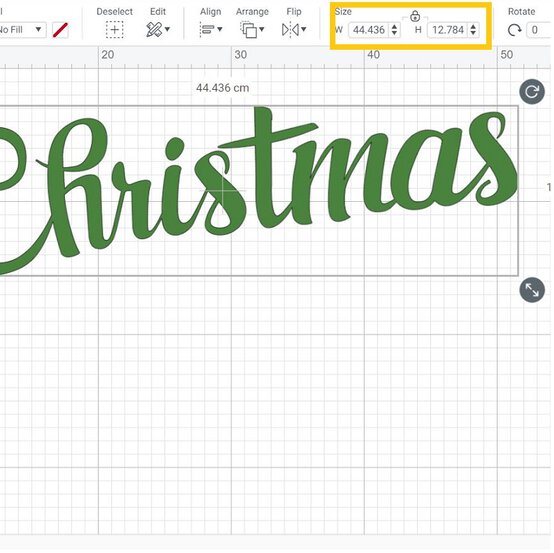Click ruler marking 40
Image resolution: width=554 pixels, height=553 pixels.
373,55
